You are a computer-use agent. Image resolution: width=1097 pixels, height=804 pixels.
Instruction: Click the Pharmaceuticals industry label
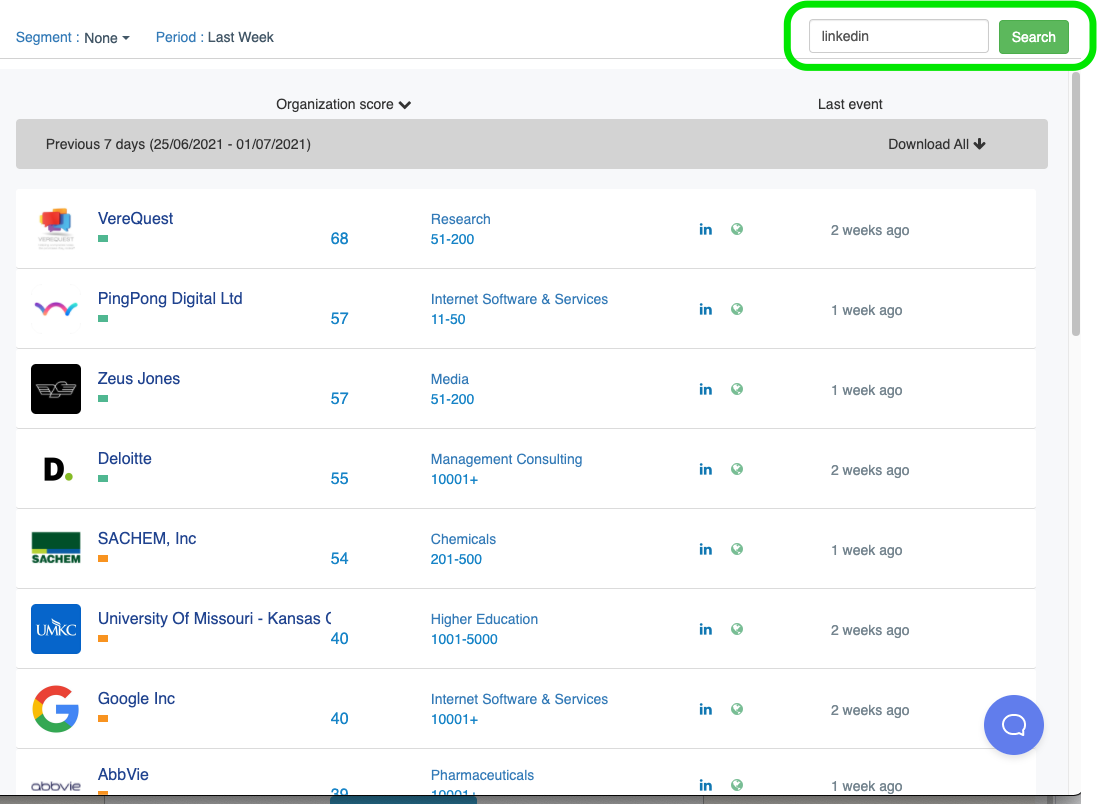tap(482, 775)
